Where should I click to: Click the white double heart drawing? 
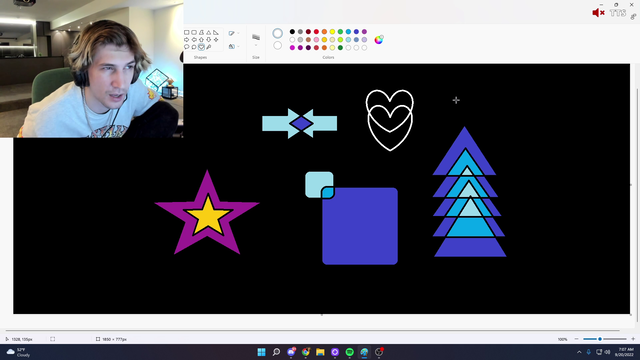[390, 120]
